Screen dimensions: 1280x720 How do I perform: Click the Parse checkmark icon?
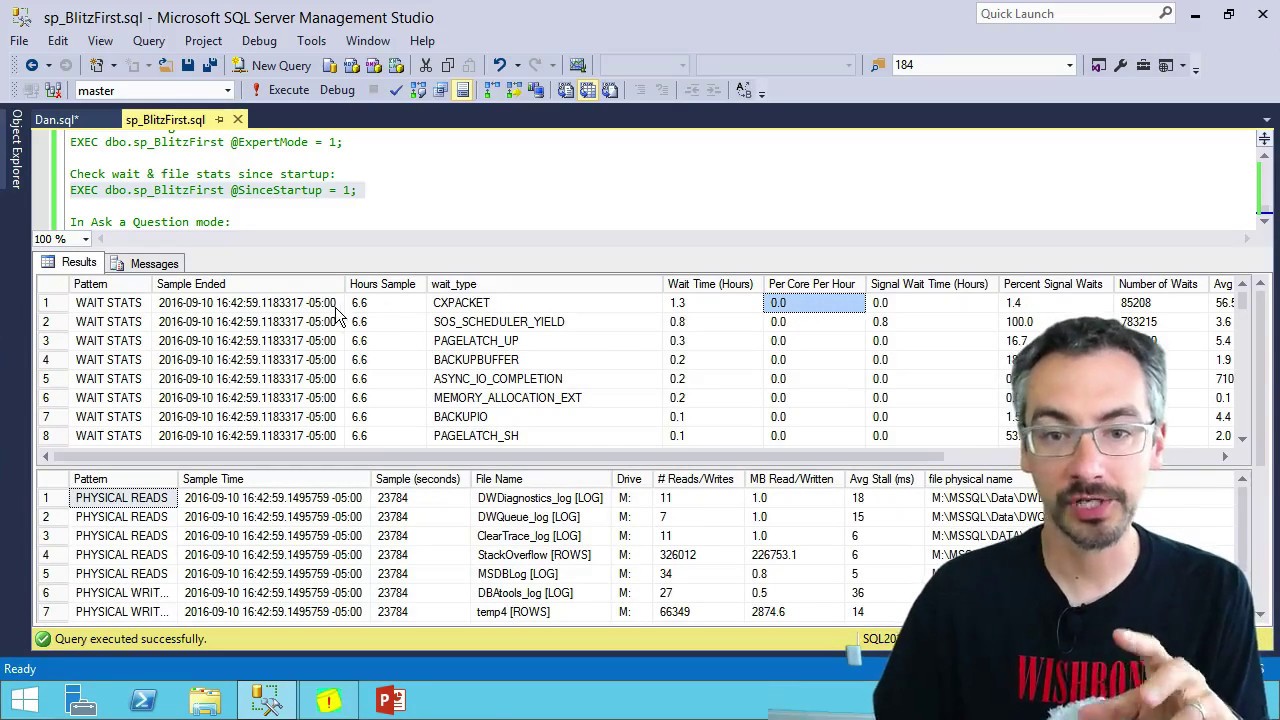pyautogui.click(x=396, y=90)
